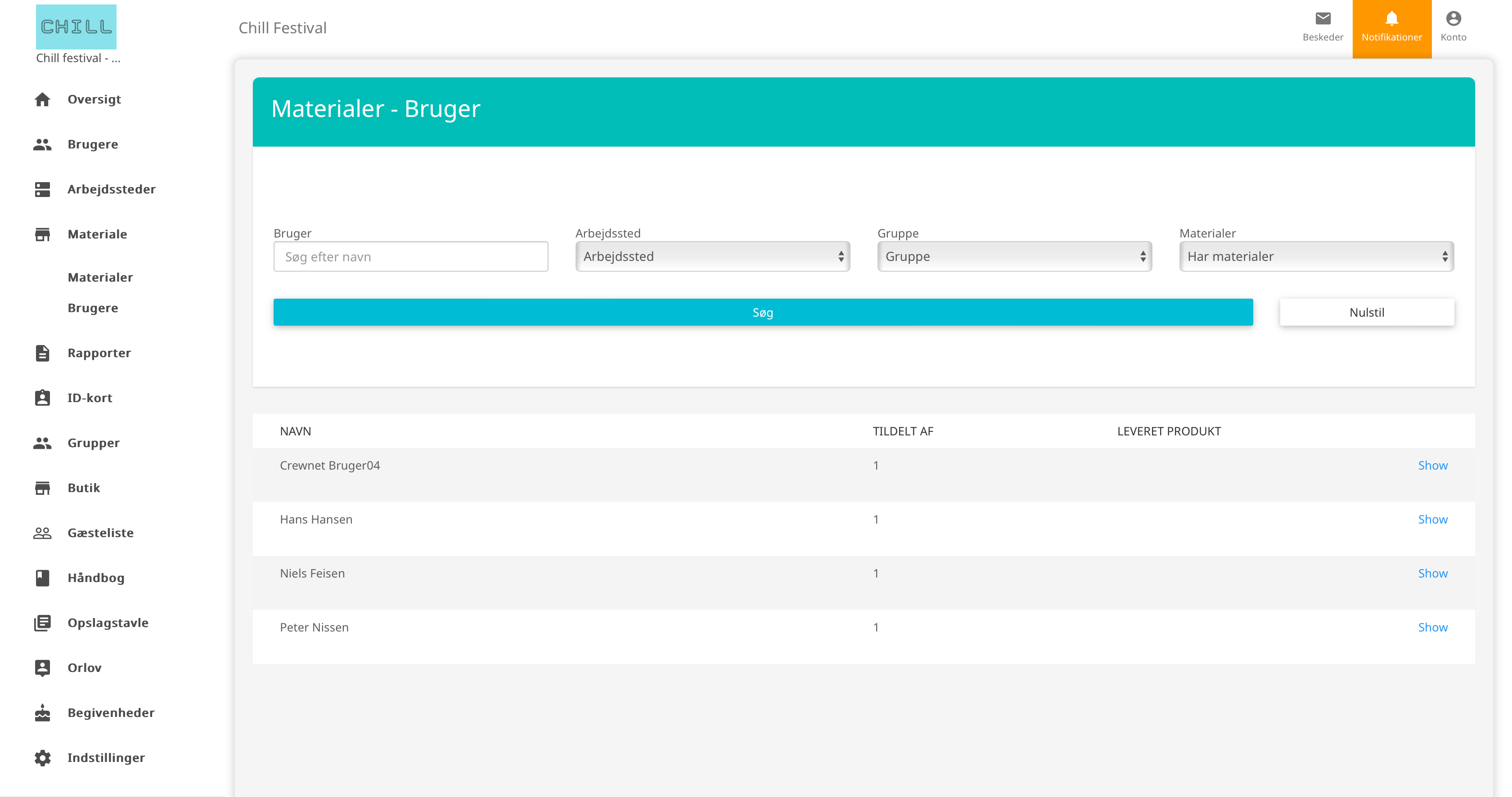Viewport: 1512px width, 797px height.
Task: Open Indstillinger in the sidebar
Action: click(x=106, y=758)
